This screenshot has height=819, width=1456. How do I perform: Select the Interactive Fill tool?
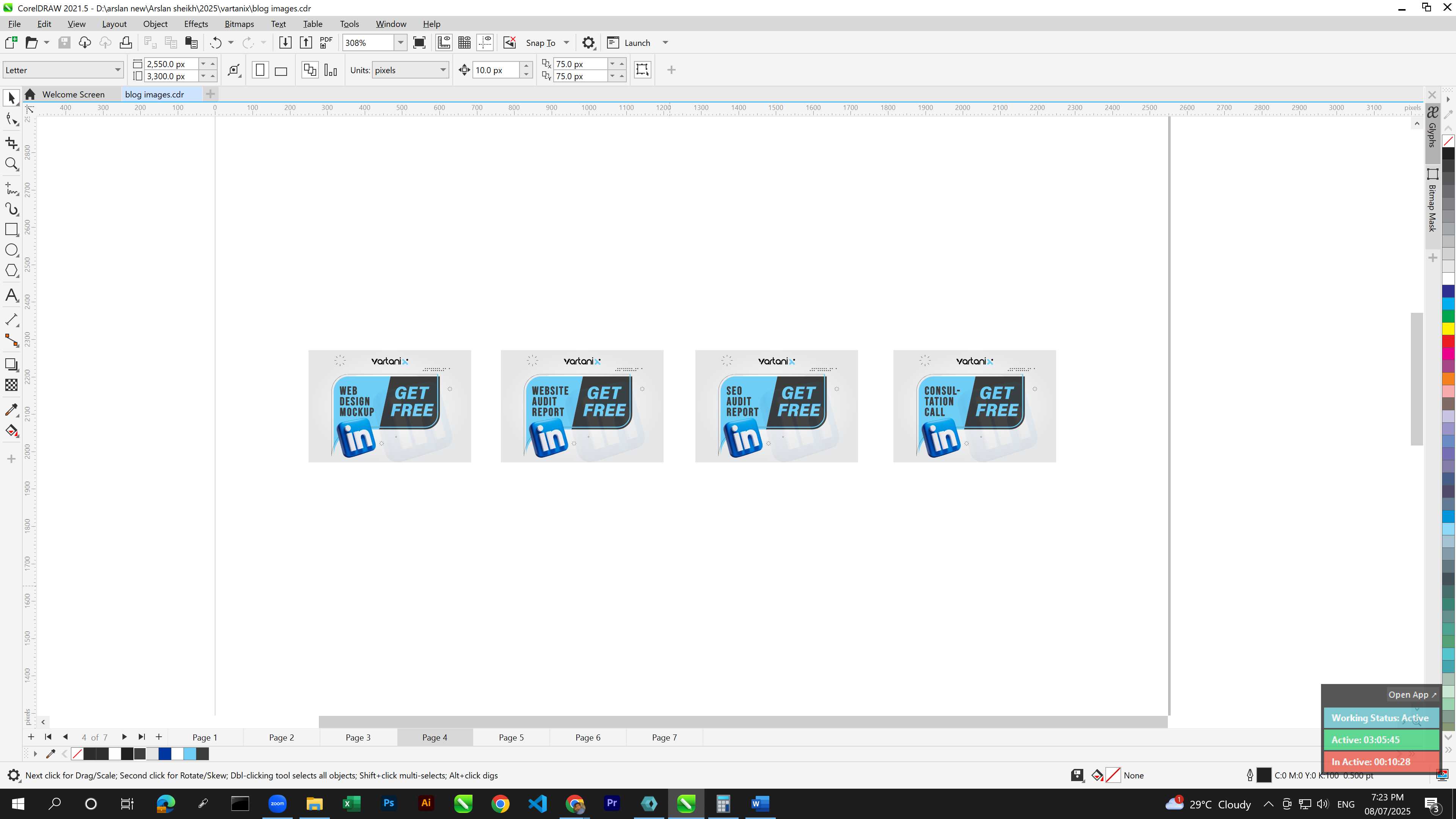coord(11,431)
